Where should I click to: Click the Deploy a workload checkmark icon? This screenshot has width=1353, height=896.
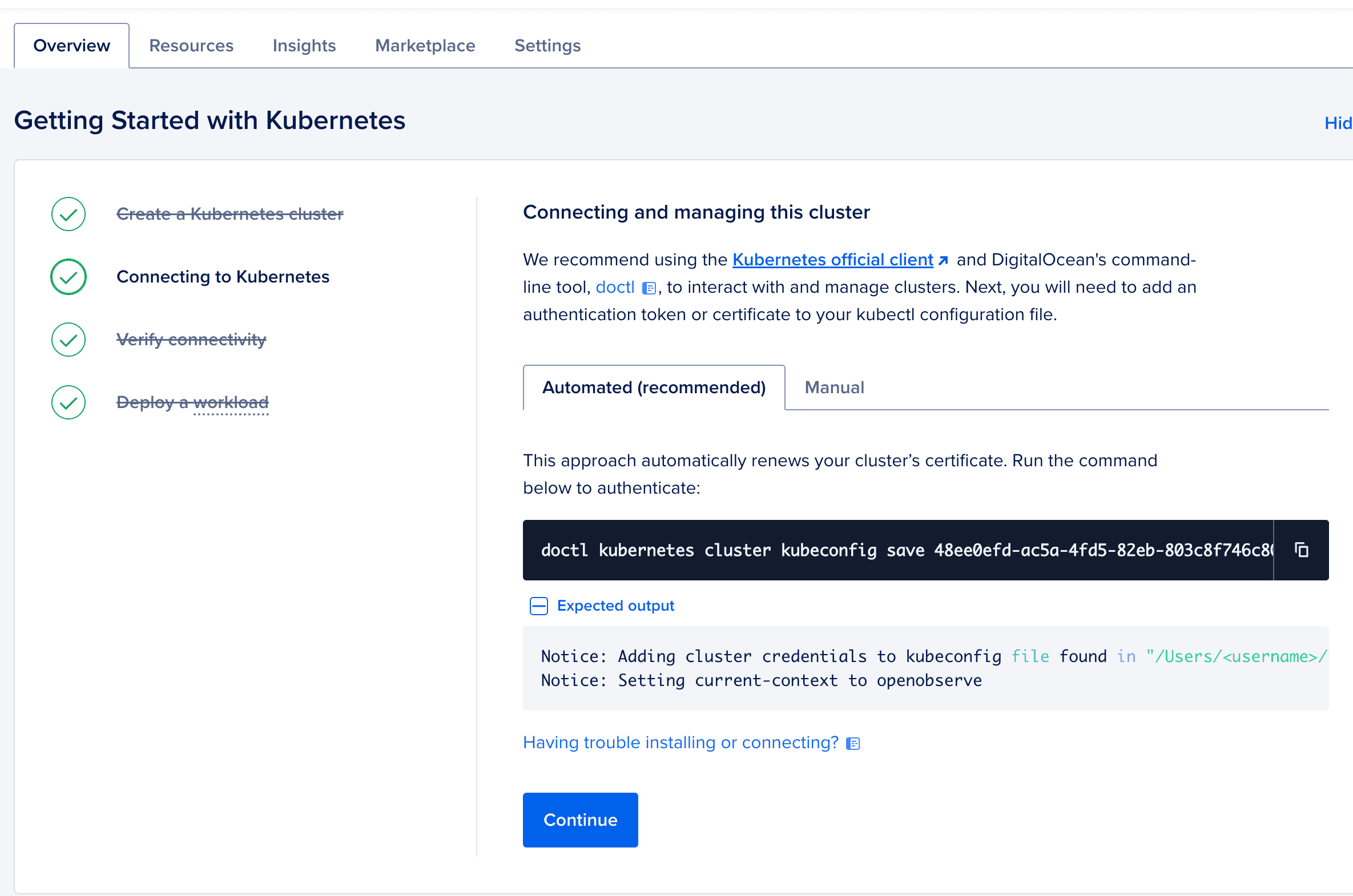[x=69, y=402]
